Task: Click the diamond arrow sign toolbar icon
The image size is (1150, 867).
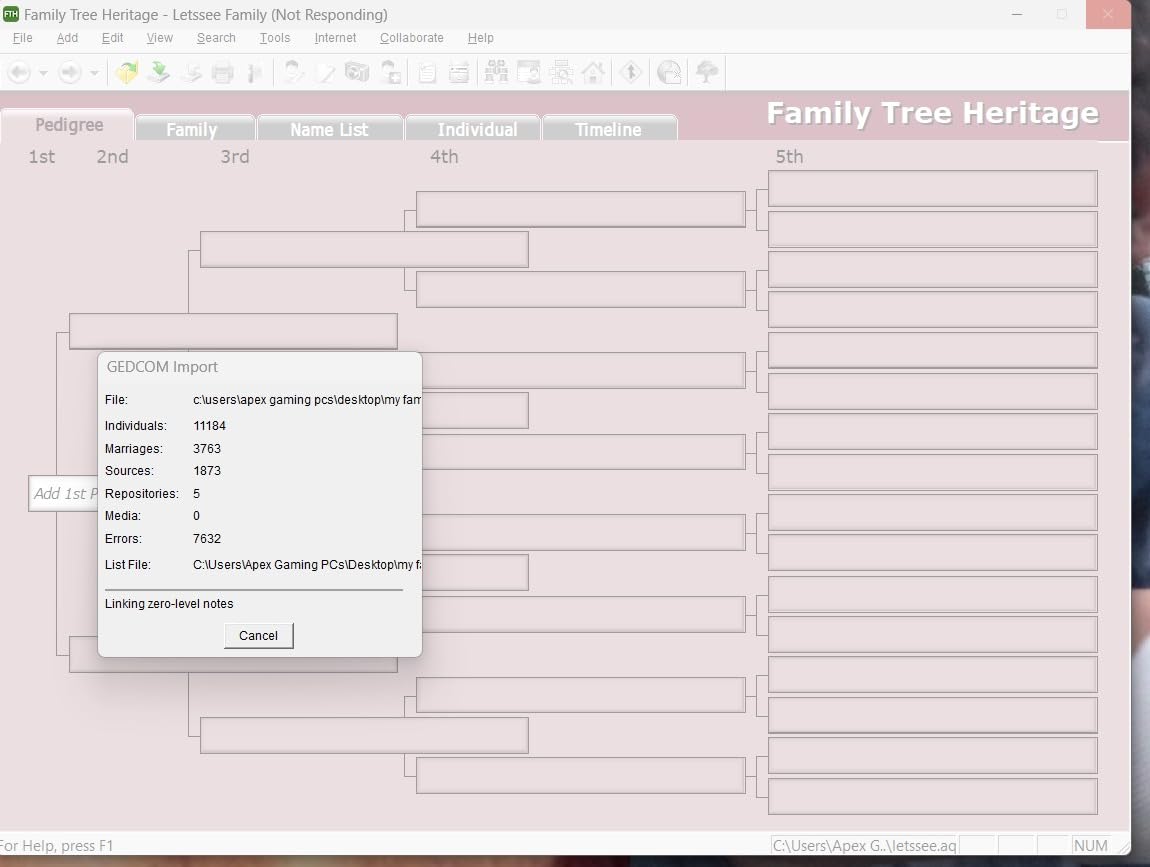Action: [x=631, y=72]
